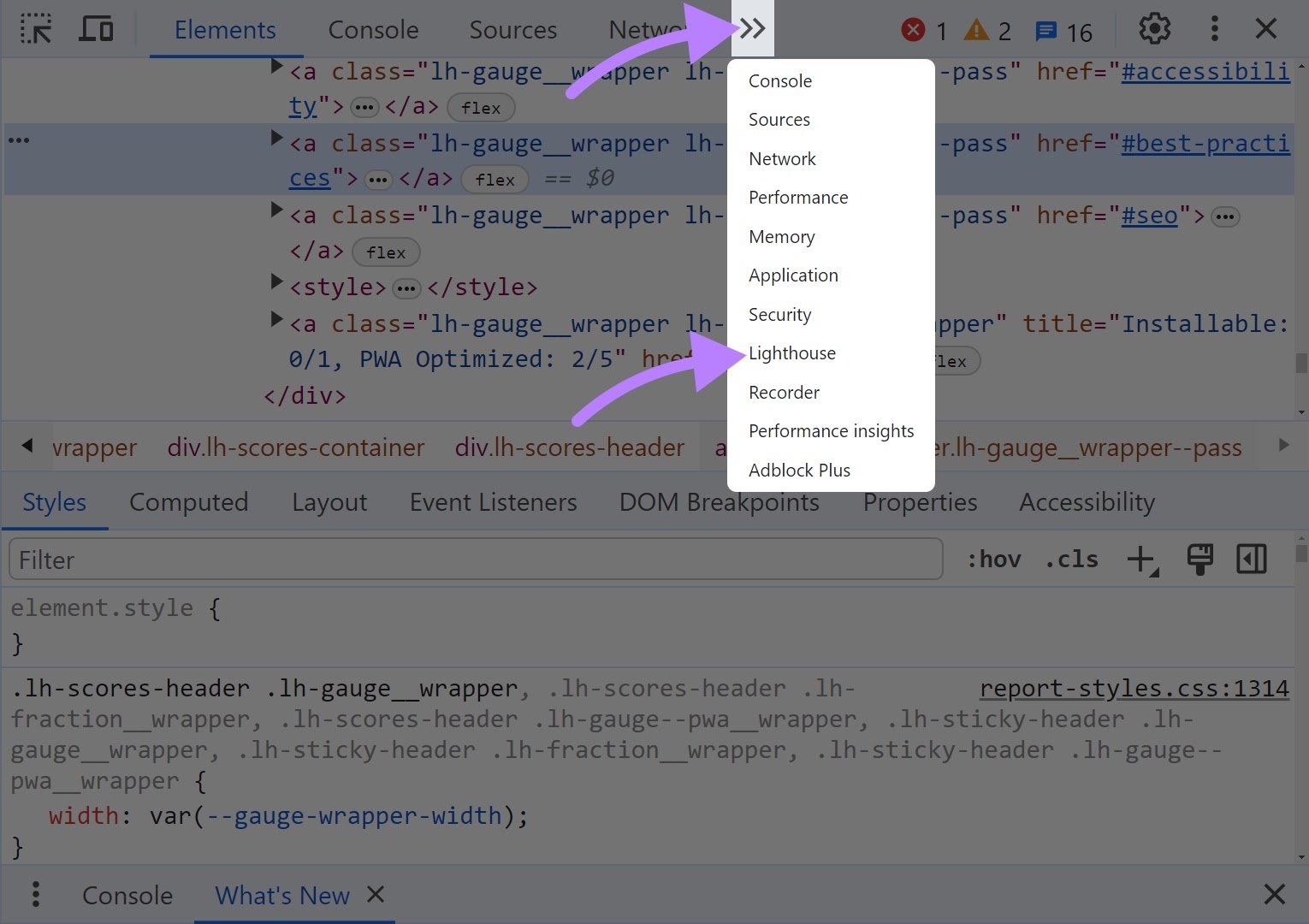Toggle the .cls element classes panel
Screen dimensions: 1309x924
(1071, 560)
